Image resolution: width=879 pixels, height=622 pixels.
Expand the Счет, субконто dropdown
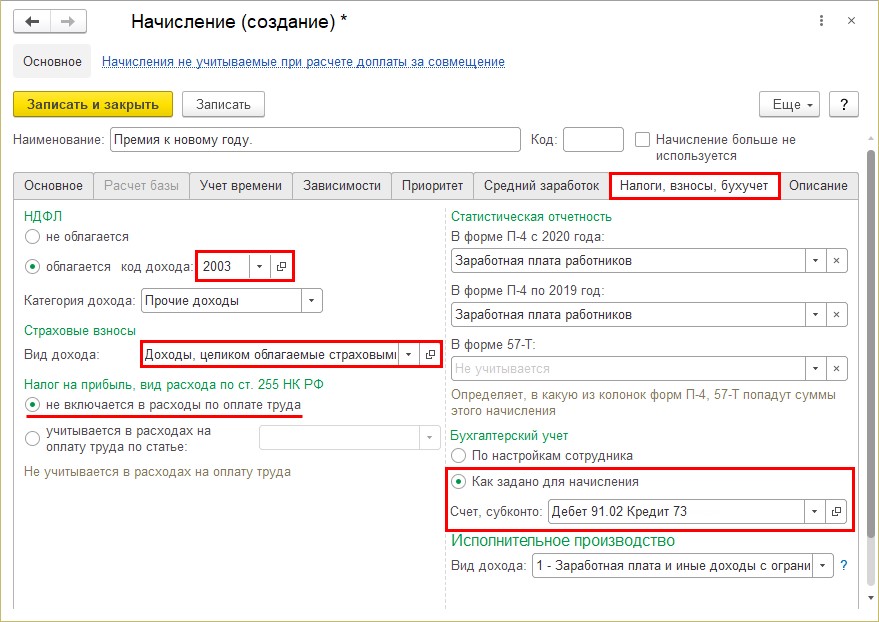[x=815, y=511]
